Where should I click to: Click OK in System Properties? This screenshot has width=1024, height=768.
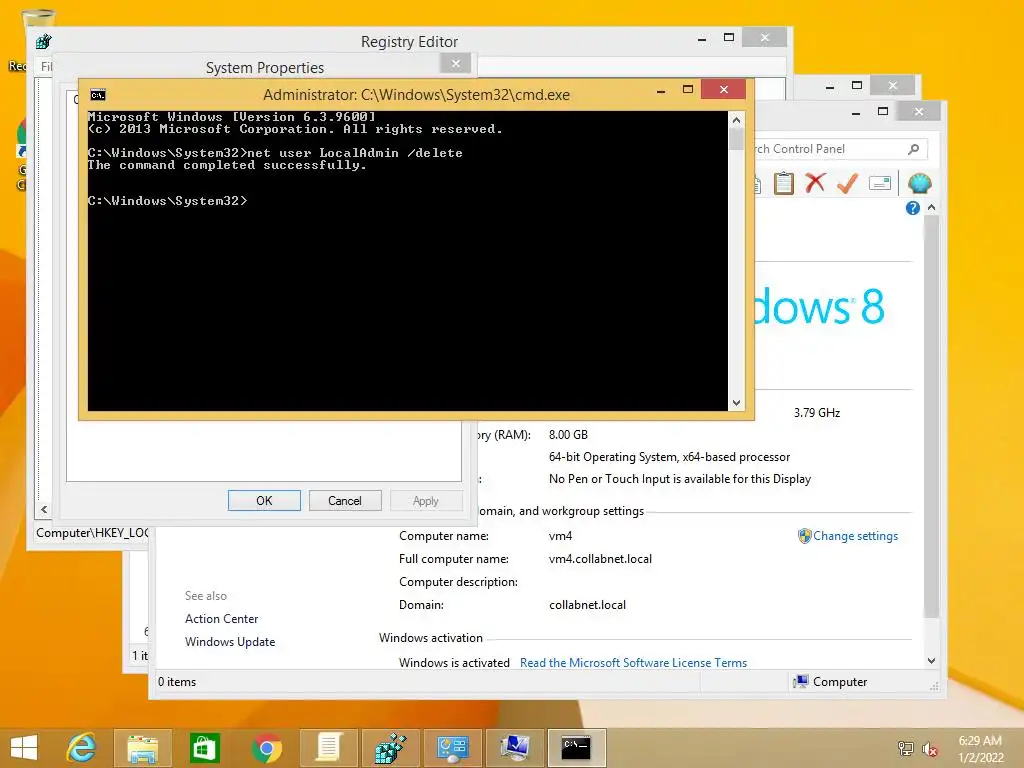click(x=264, y=501)
